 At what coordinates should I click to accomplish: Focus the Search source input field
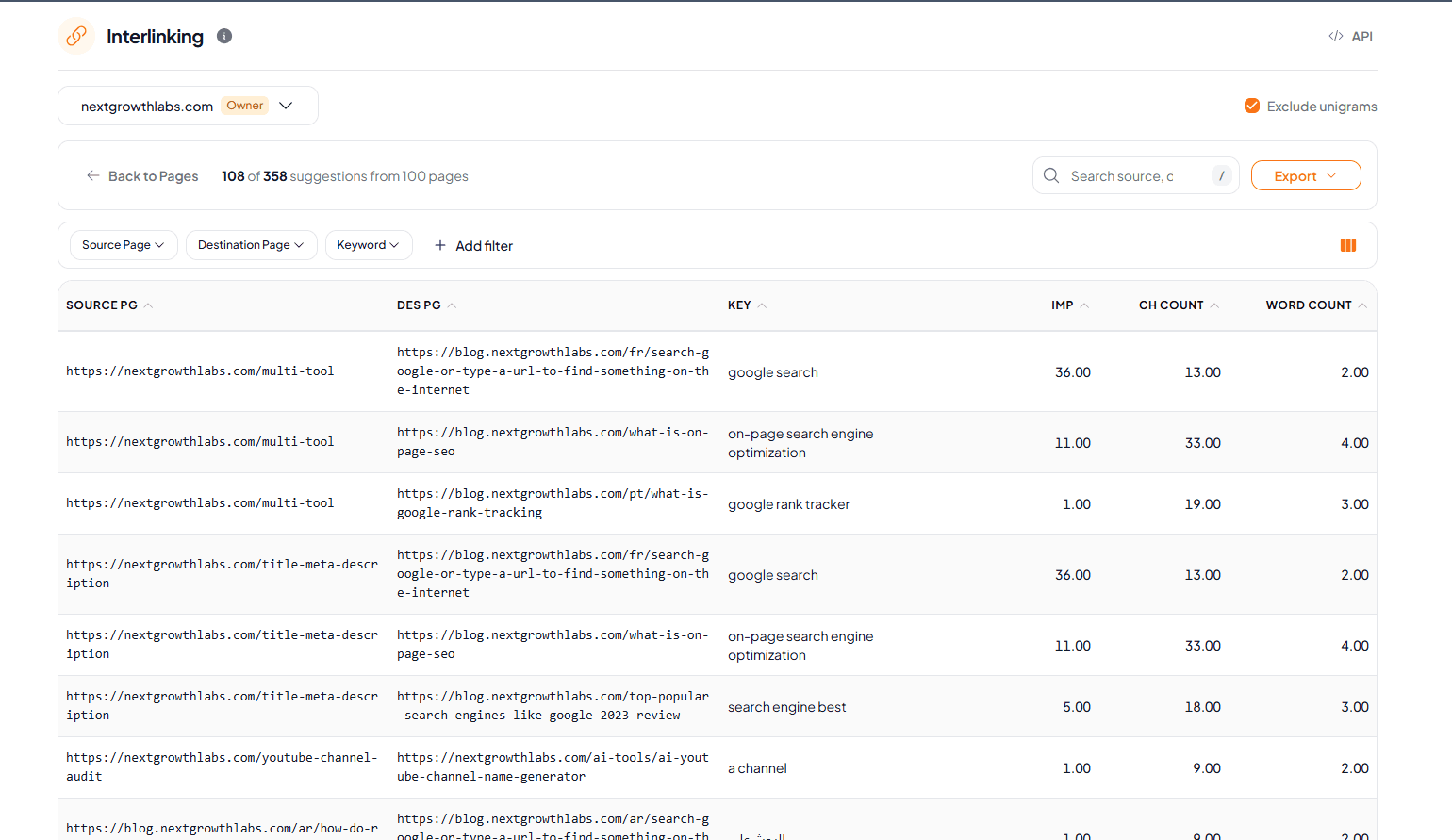(1135, 175)
